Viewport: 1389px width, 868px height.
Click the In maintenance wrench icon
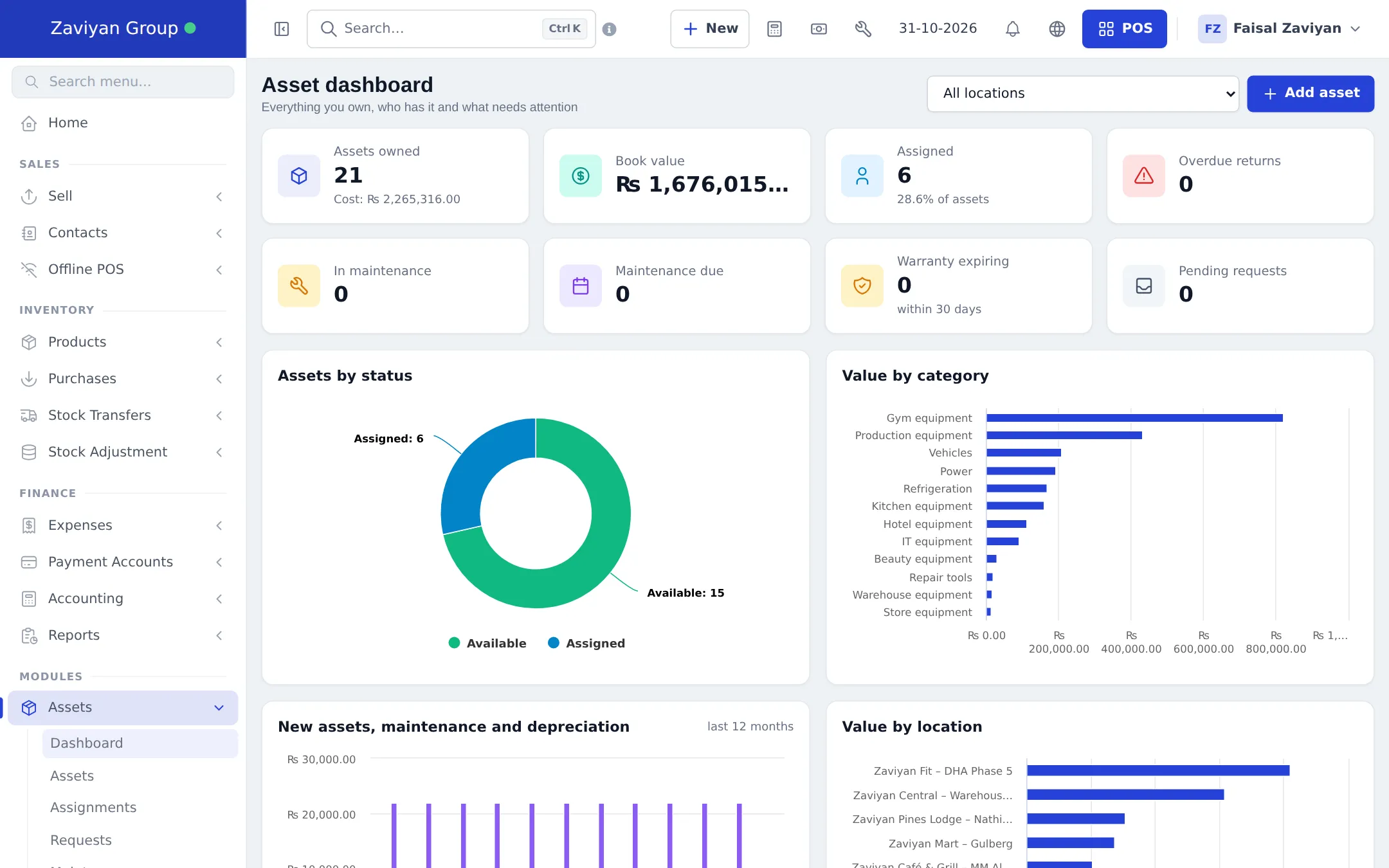point(299,285)
